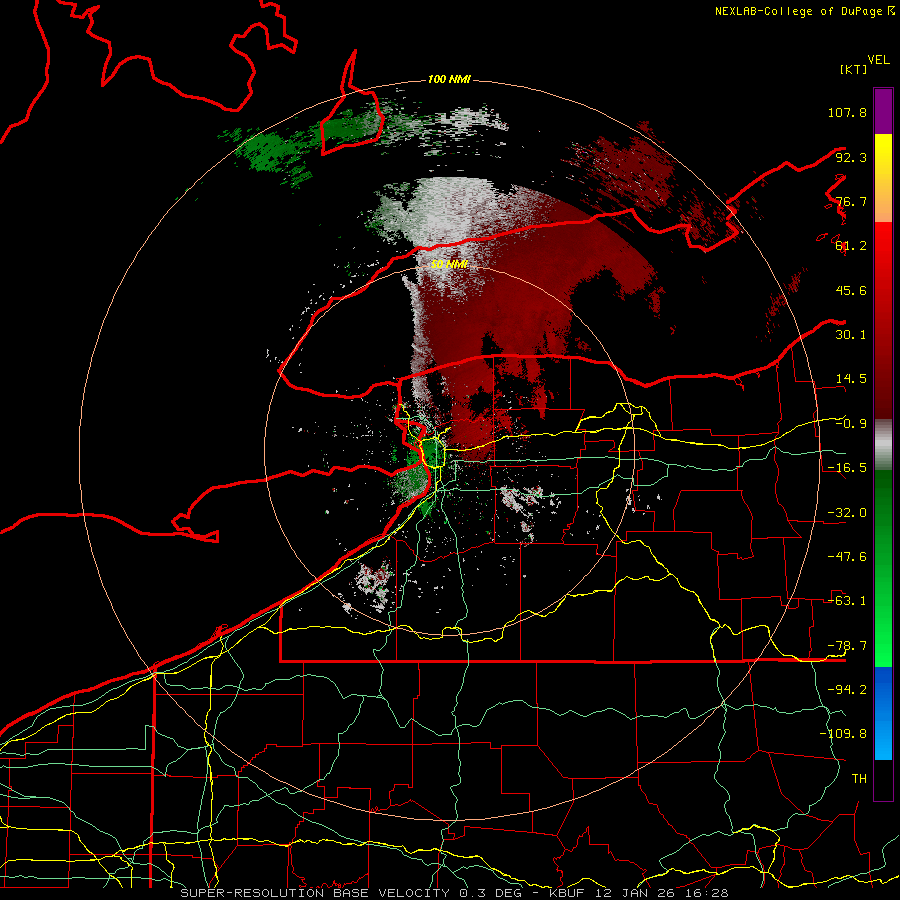The image size is (900, 900).
Task: Click the VEL legend title
Action: [x=878, y=60]
